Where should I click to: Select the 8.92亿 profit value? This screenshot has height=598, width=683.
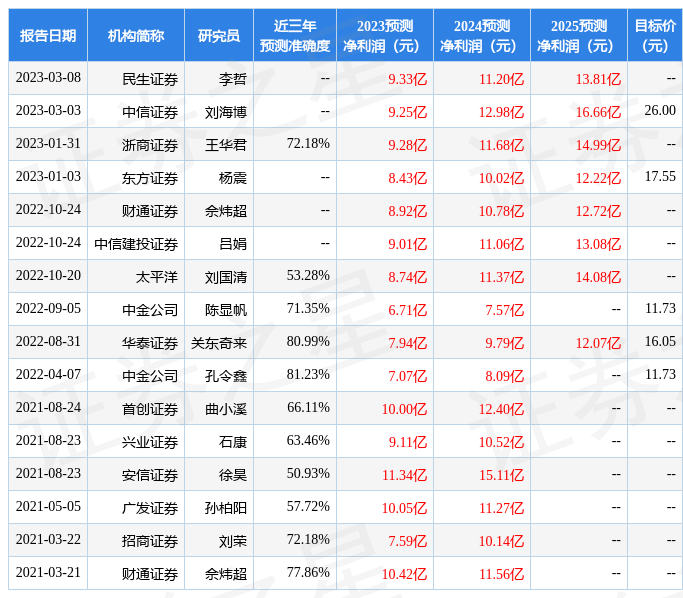pyautogui.click(x=408, y=211)
